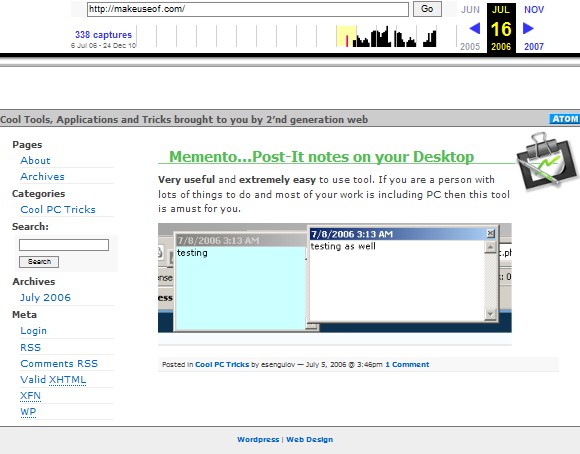
Task: Open the Web Design footer link
Action: 309,440
